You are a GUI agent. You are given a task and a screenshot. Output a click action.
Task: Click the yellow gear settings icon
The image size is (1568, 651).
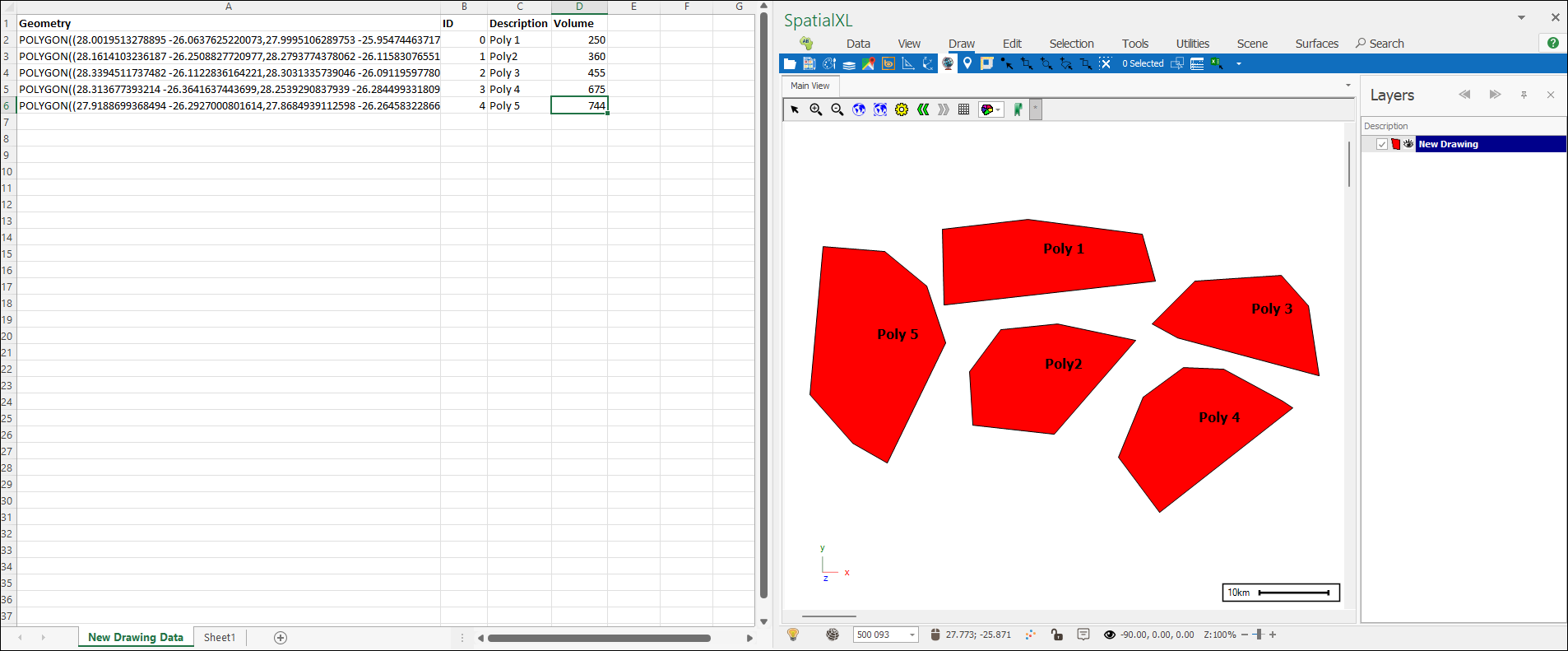pos(902,109)
